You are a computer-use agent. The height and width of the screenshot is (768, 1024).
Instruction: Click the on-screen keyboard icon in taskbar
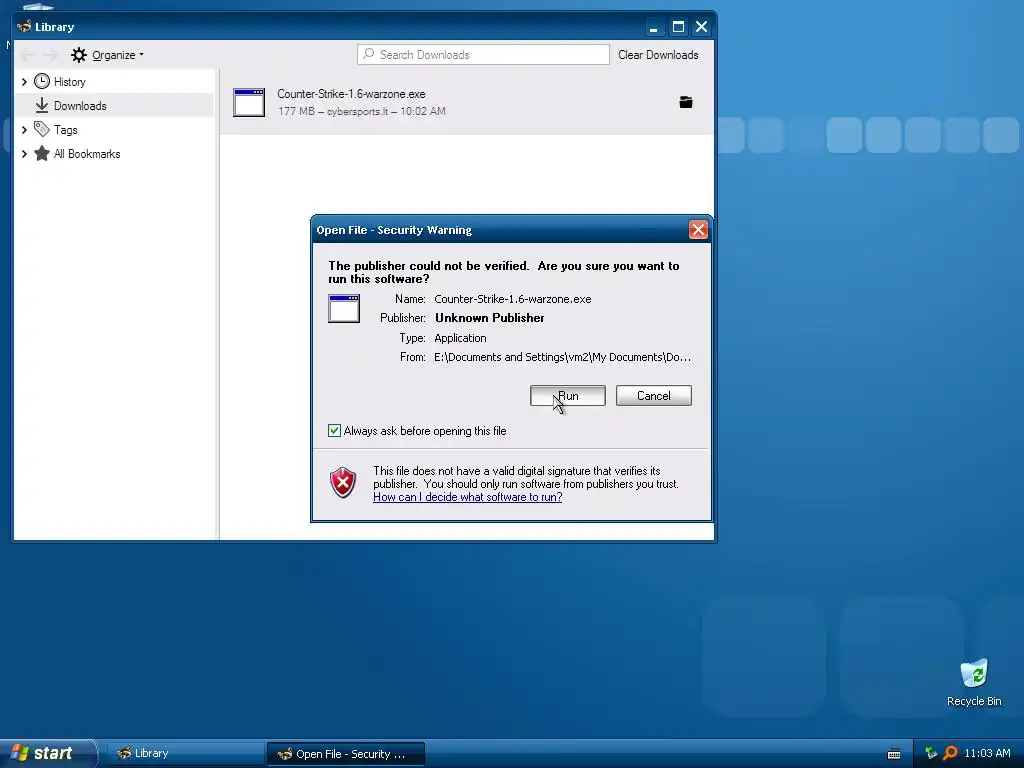point(894,754)
